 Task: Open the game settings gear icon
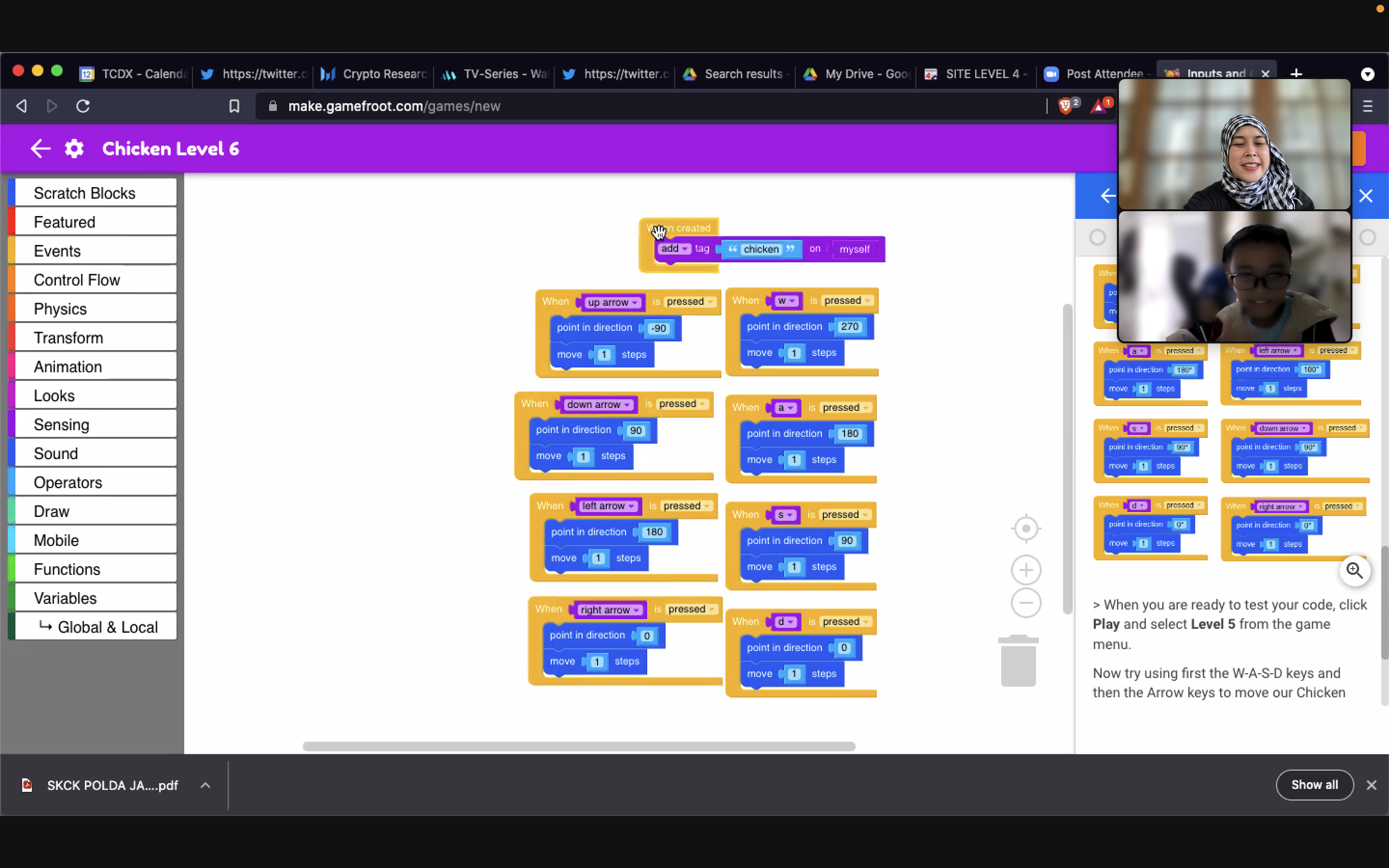point(74,149)
